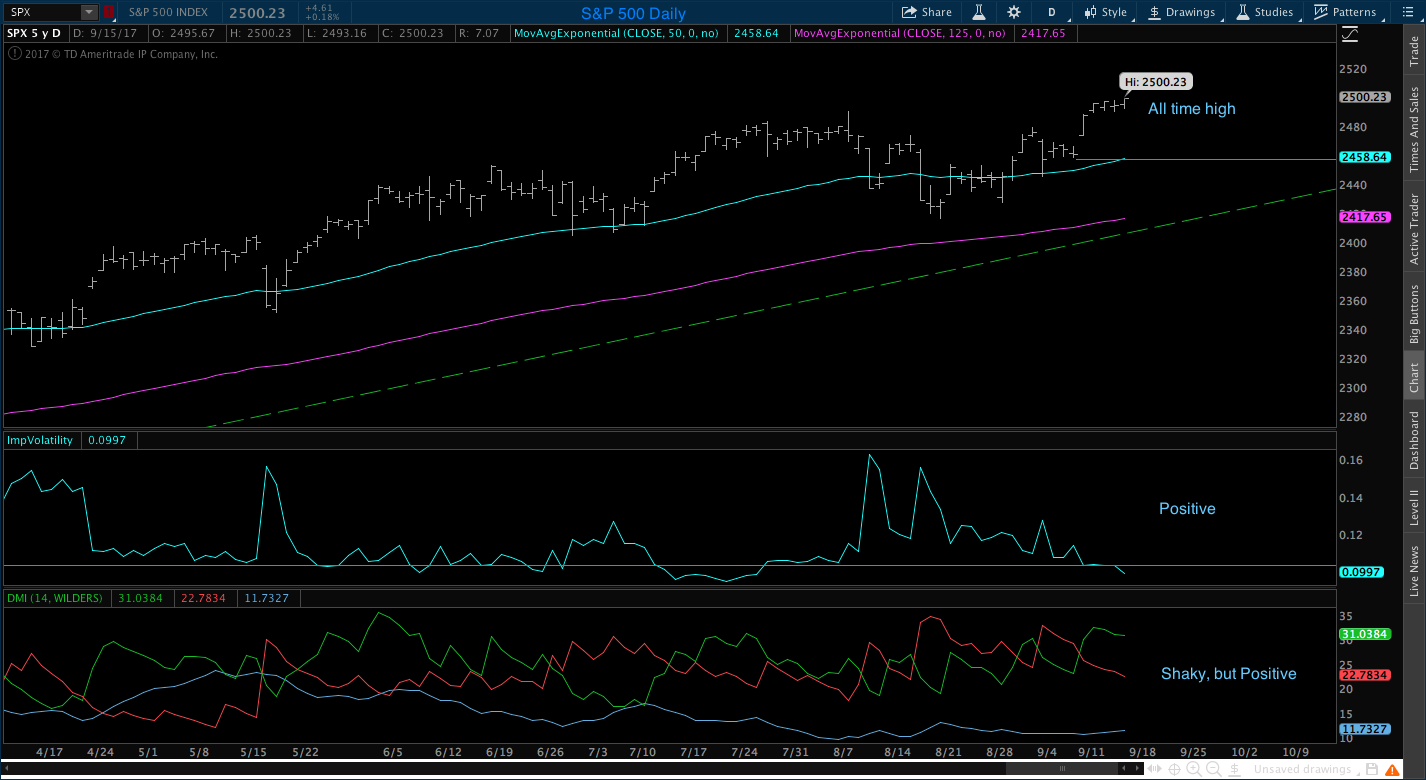Viewport: 1426px width, 780px height.
Task: Click the DMI (14, WILDERS) study label
Action: pos(55,598)
